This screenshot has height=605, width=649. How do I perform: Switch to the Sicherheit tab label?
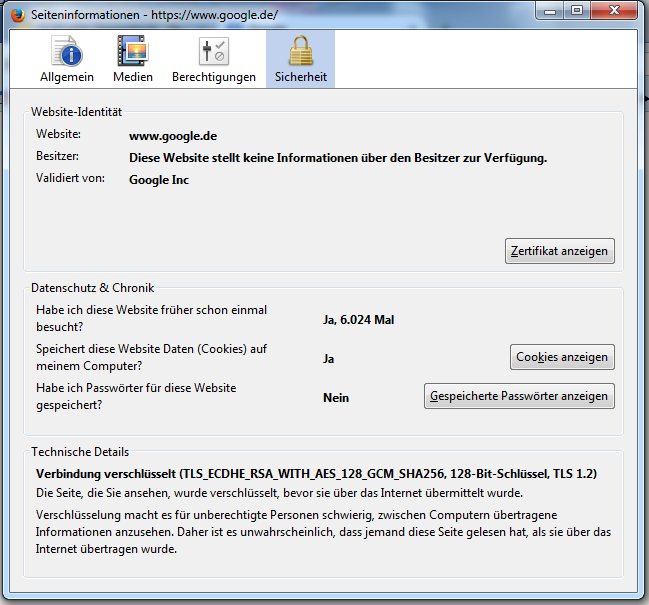300,77
